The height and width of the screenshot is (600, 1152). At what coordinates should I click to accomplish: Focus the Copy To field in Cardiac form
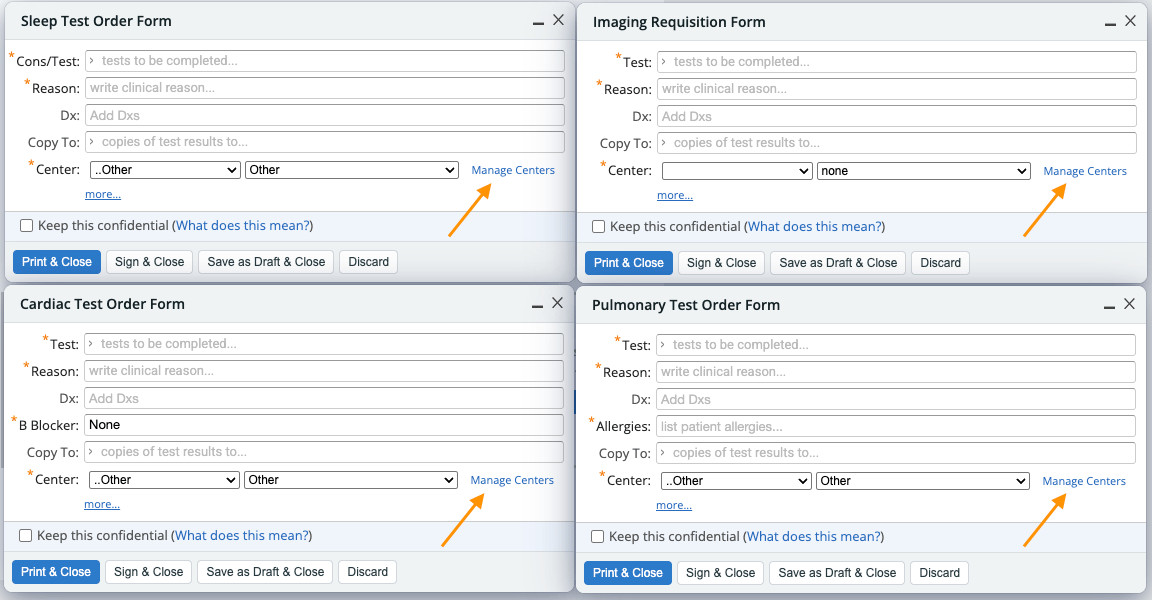(x=324, y=452)
